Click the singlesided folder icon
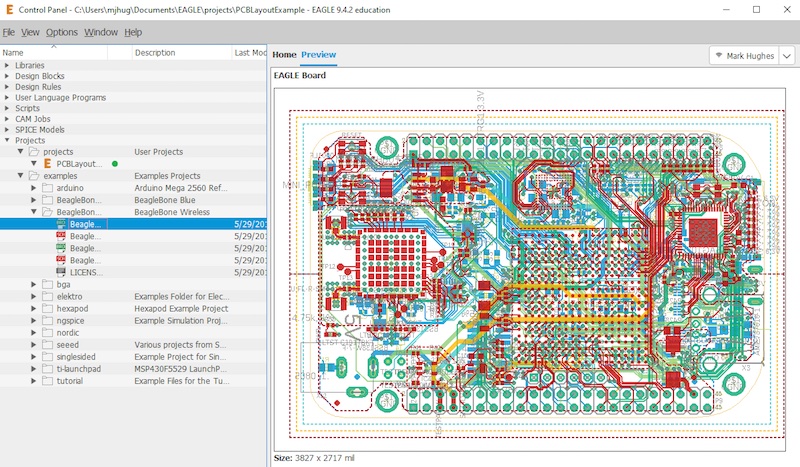This screenshot has width=800, height=467. pos(47,357)
